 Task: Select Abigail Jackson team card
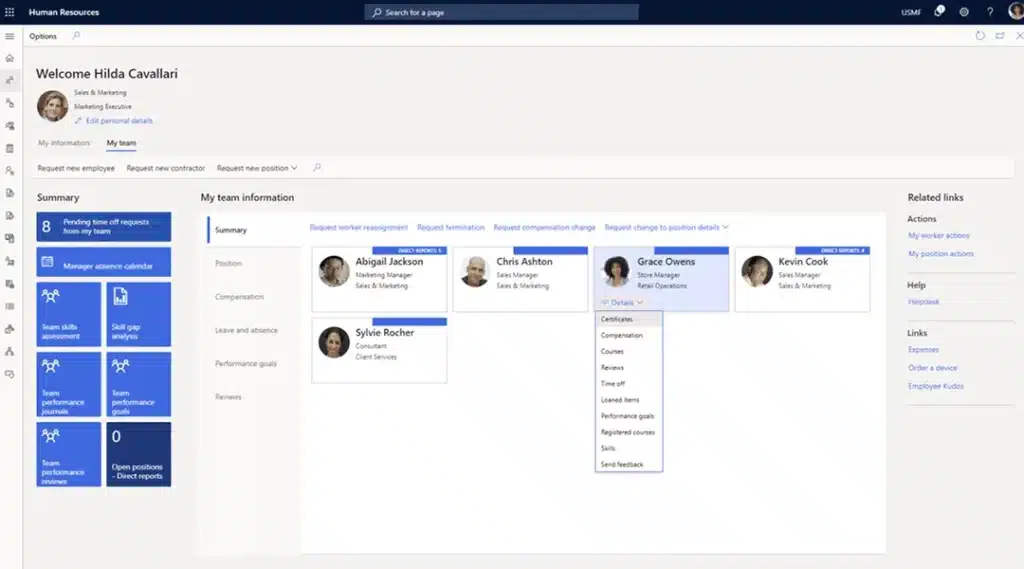point(379,279)
